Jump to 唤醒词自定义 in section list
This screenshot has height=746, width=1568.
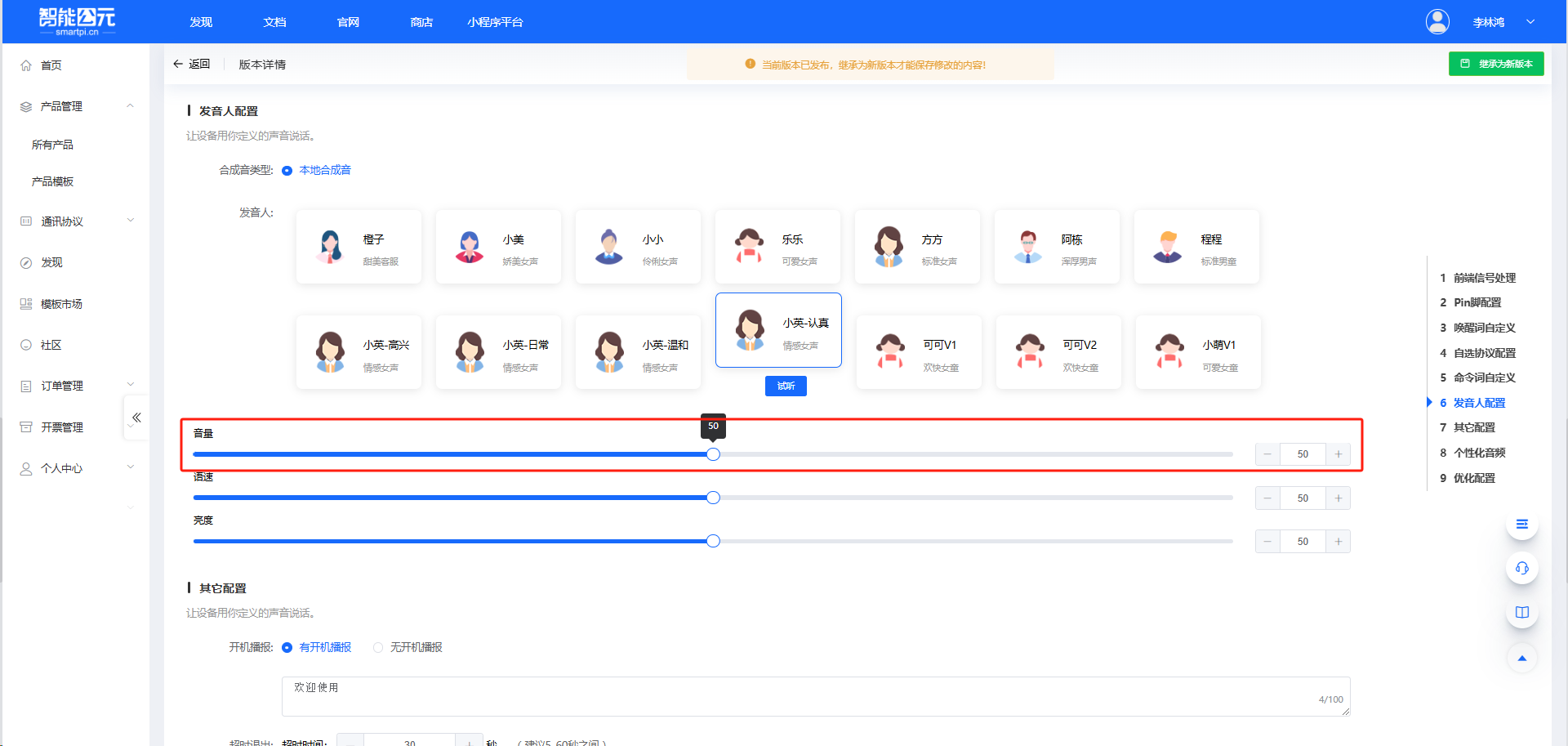click(x=1484, y=328)
